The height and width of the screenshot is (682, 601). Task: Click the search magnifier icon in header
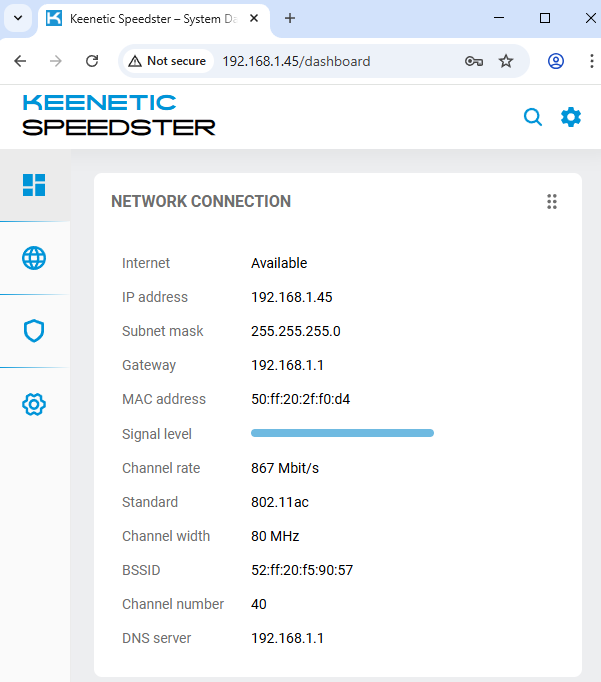click(533, 117)
